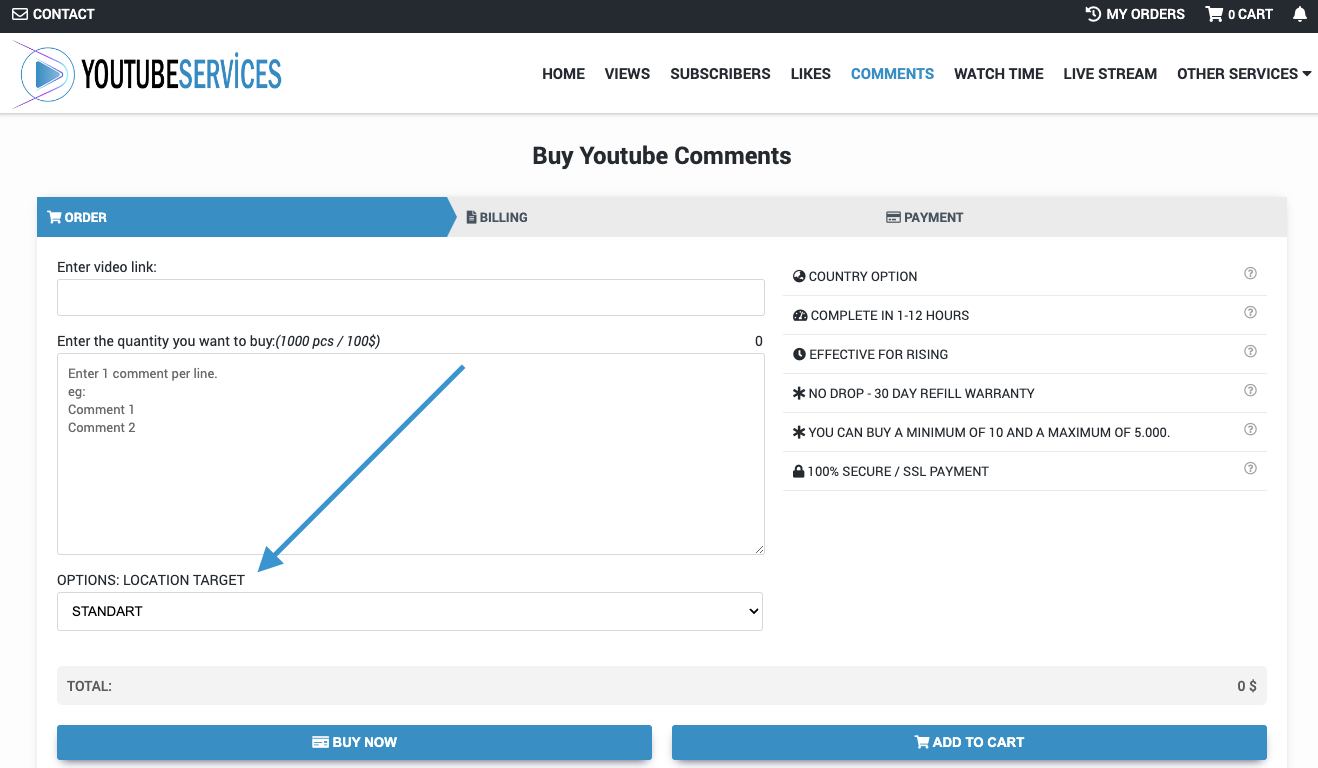
Task: Click the lock icon beside Secure Payment
Action: tap(798, 471)
